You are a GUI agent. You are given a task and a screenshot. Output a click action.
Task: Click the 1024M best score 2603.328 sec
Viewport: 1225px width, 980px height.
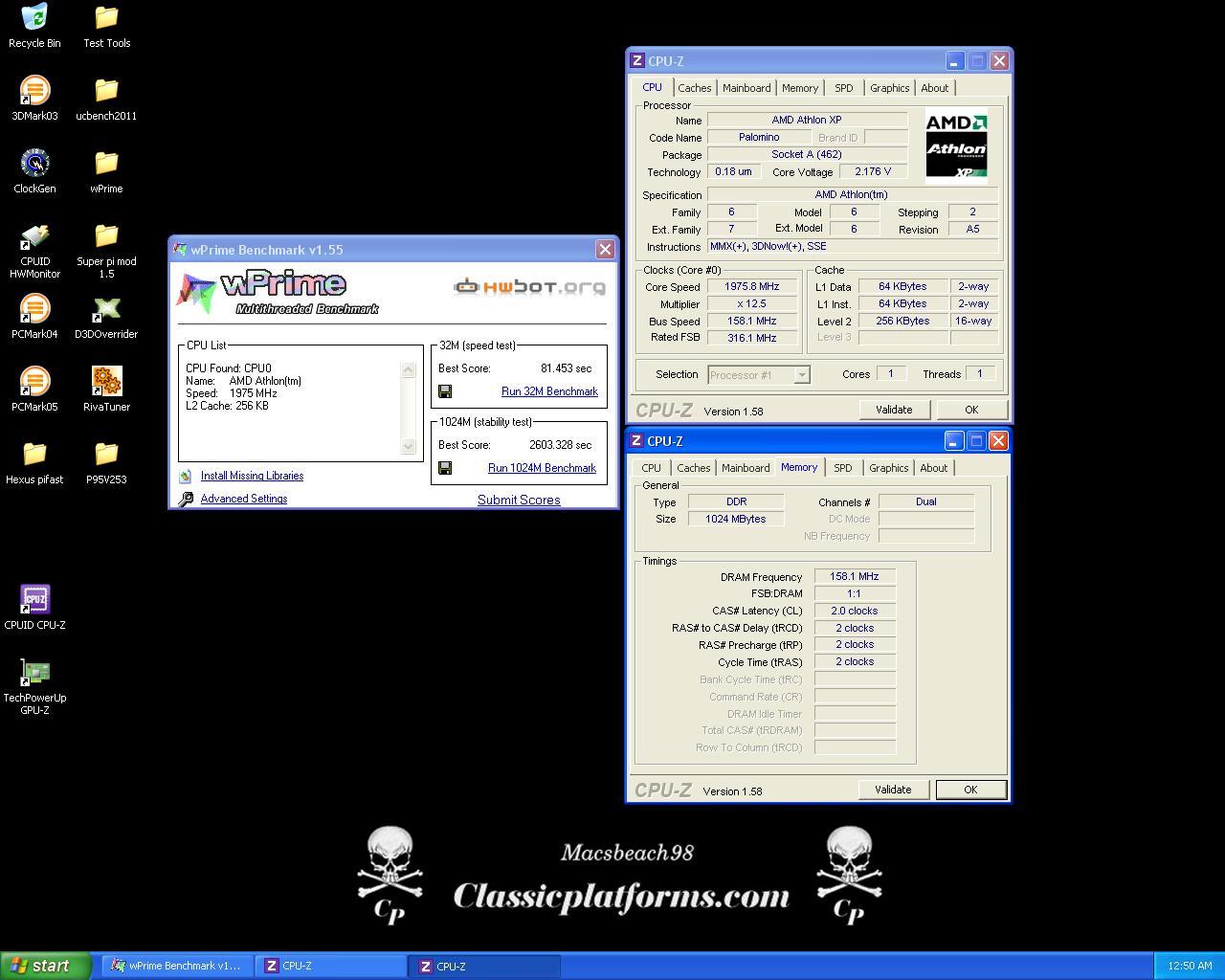point(560,445)
